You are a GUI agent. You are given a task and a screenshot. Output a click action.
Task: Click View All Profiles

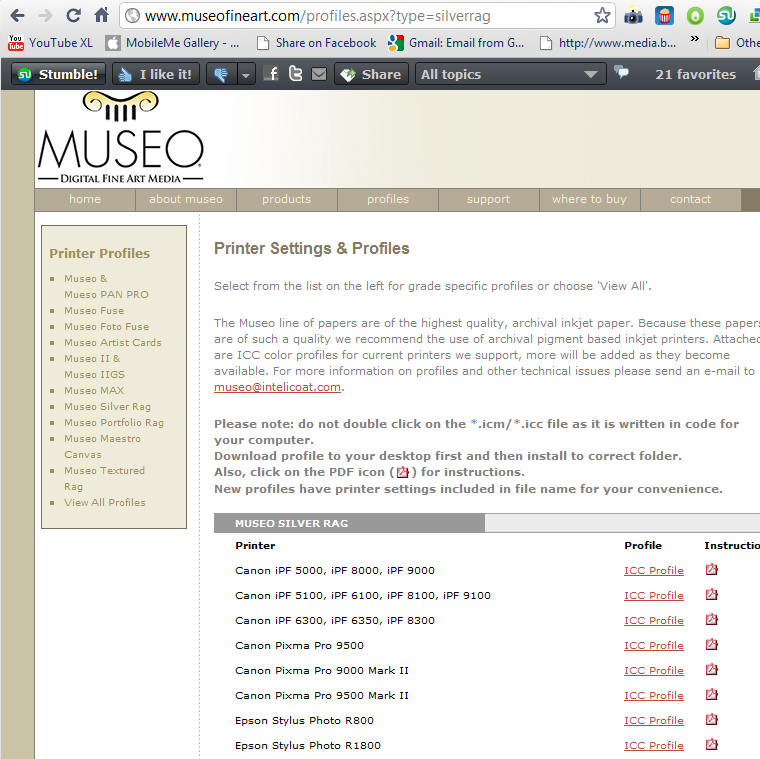point(105,503)
